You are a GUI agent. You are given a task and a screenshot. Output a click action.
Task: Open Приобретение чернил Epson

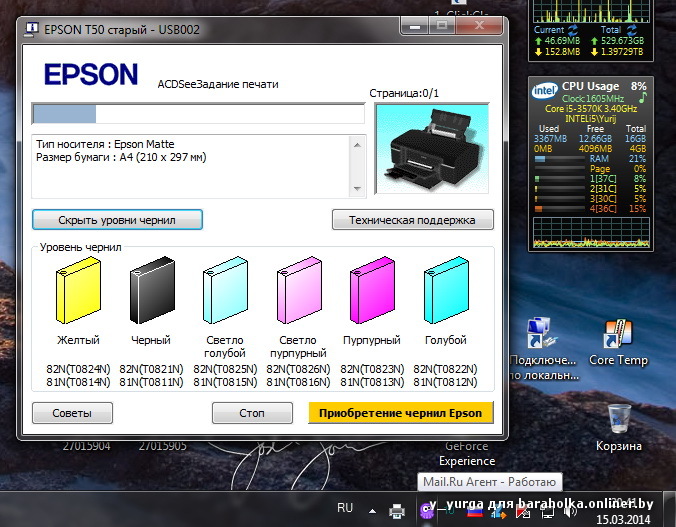click(x=401, y=413)
